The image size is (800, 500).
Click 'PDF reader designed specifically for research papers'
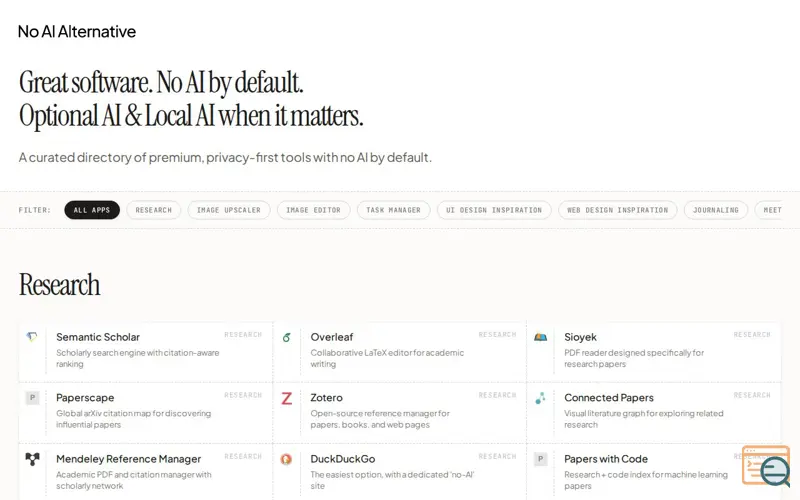tap(634, 358)
